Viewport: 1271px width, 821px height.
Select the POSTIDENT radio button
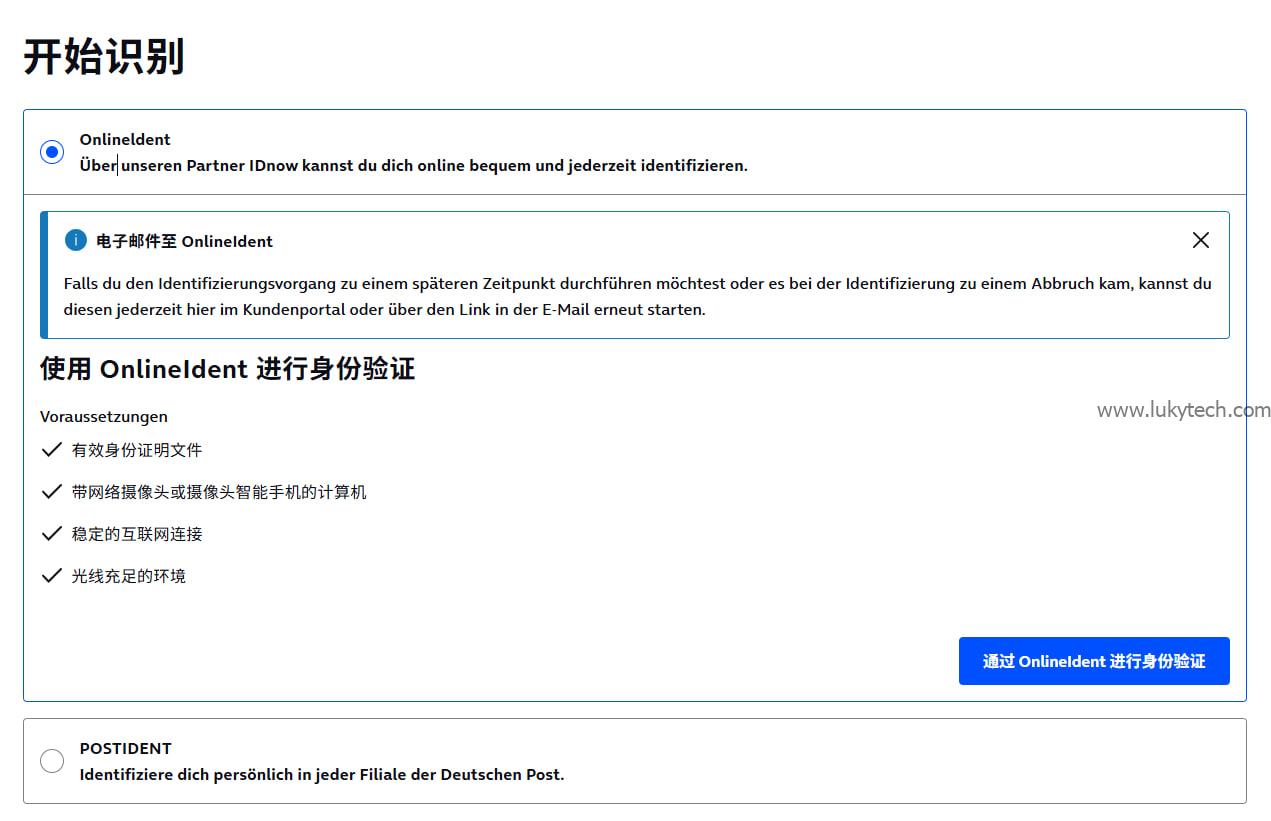coord(52,761)
